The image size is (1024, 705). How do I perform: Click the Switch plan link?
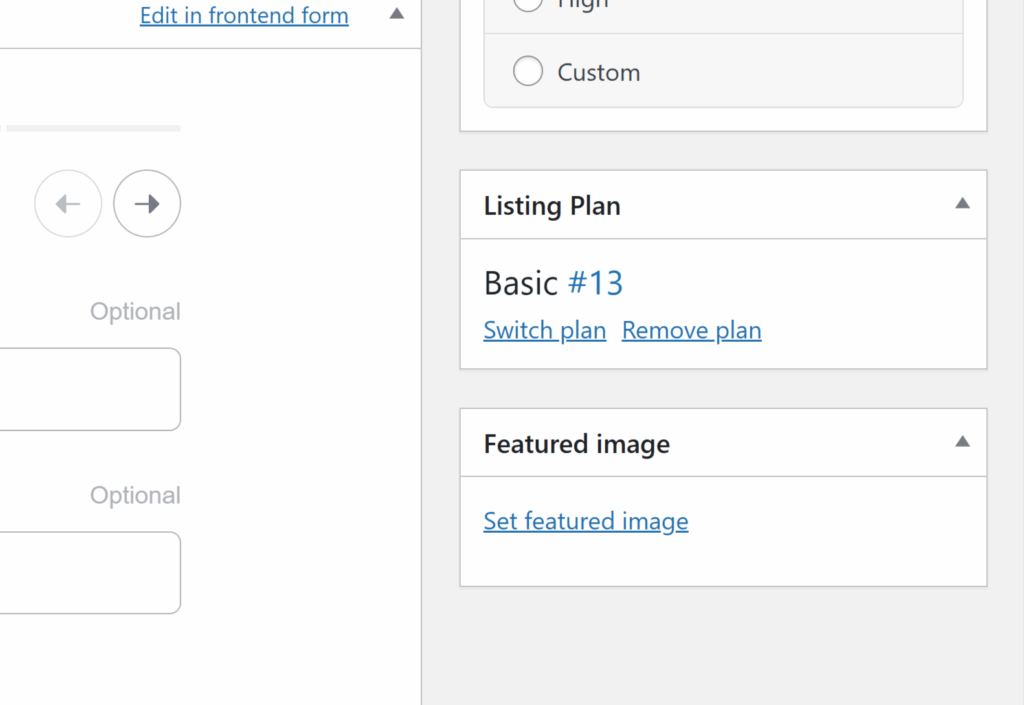tap(544, 331)
